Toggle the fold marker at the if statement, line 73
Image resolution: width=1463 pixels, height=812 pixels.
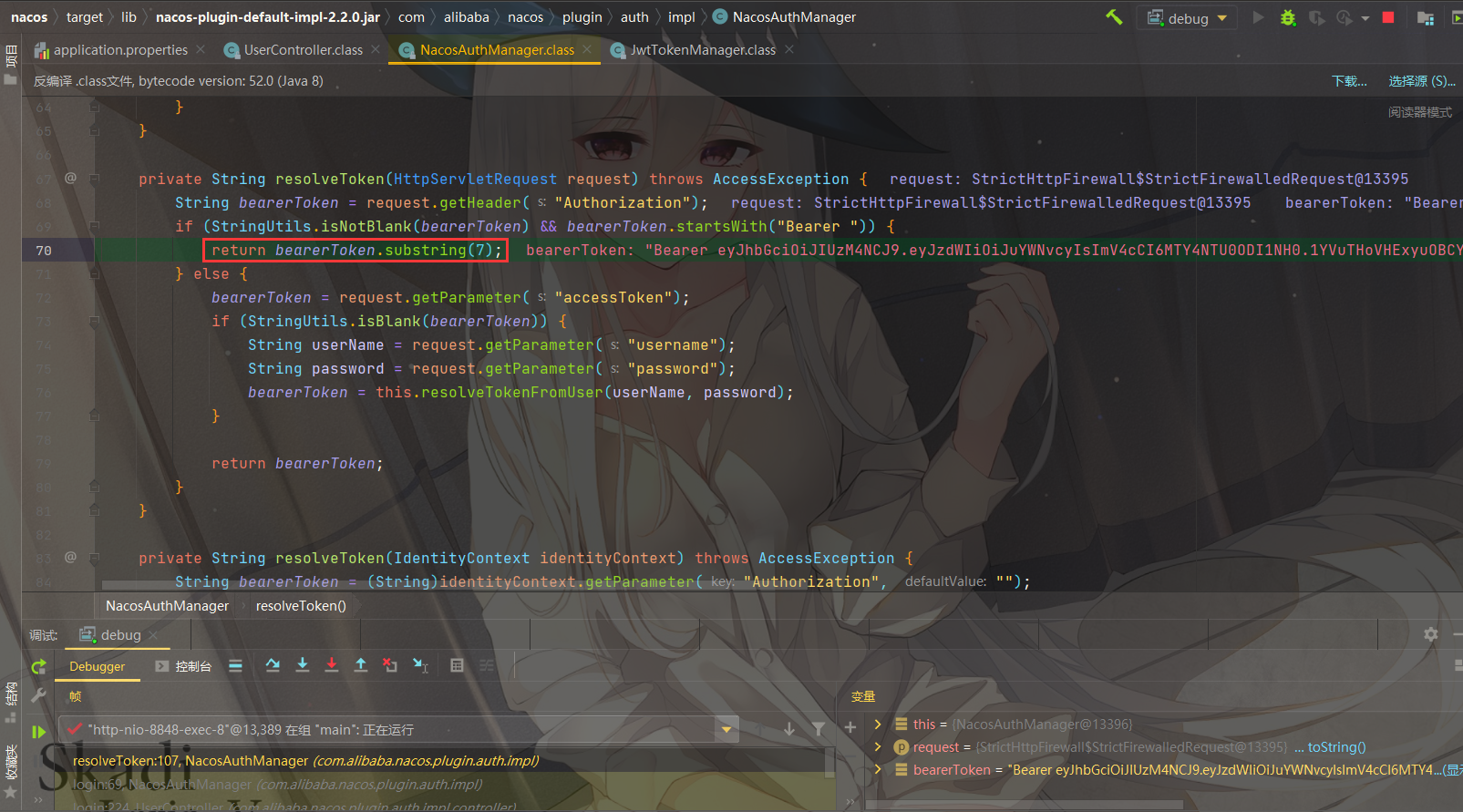(x=95, y=321)
